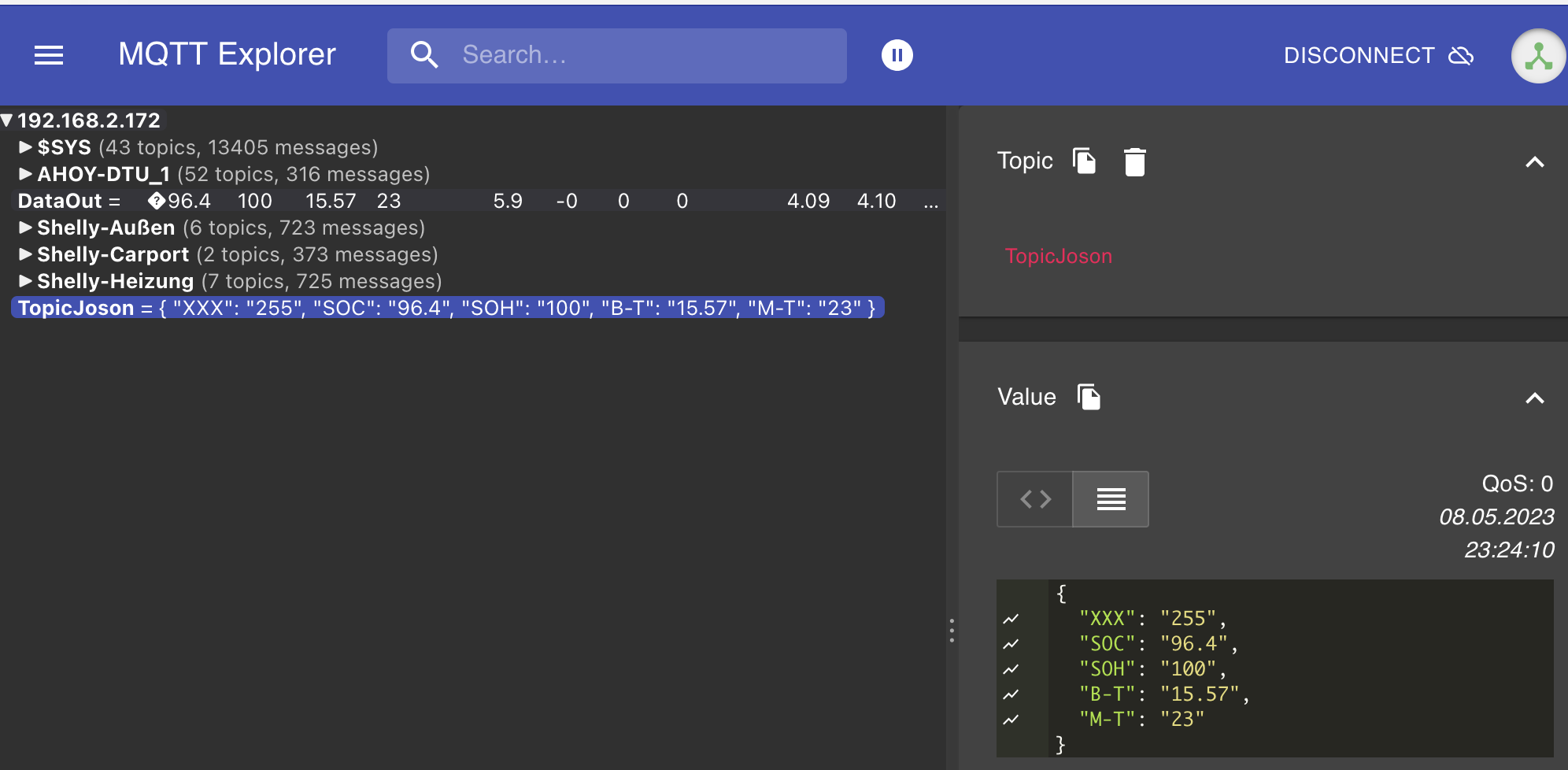The height and width of the screenshot is (770, 1568).
Task: Click the DISCONNECT button
Action: tap(1378, 55)
